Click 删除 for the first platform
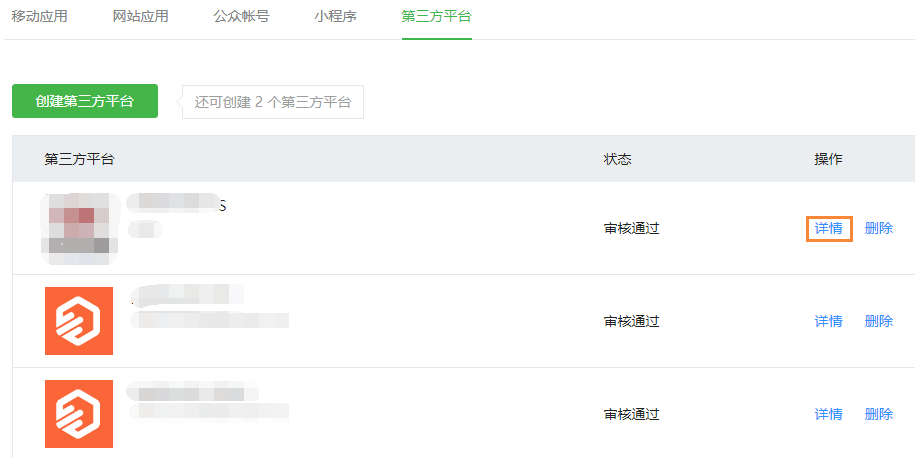The image size is (915, 468). click(879, 228)
